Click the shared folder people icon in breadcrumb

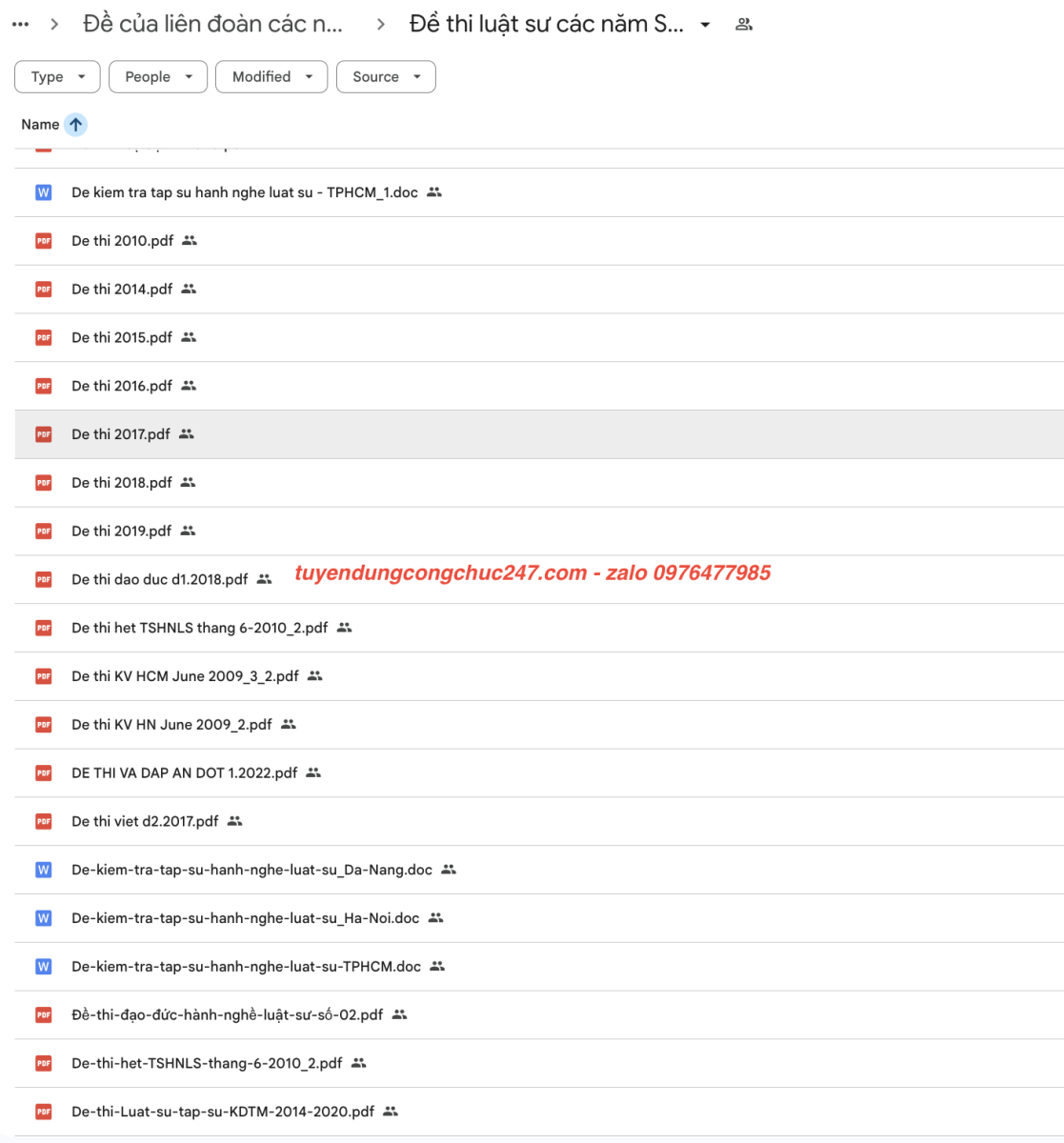pos(744,25)
